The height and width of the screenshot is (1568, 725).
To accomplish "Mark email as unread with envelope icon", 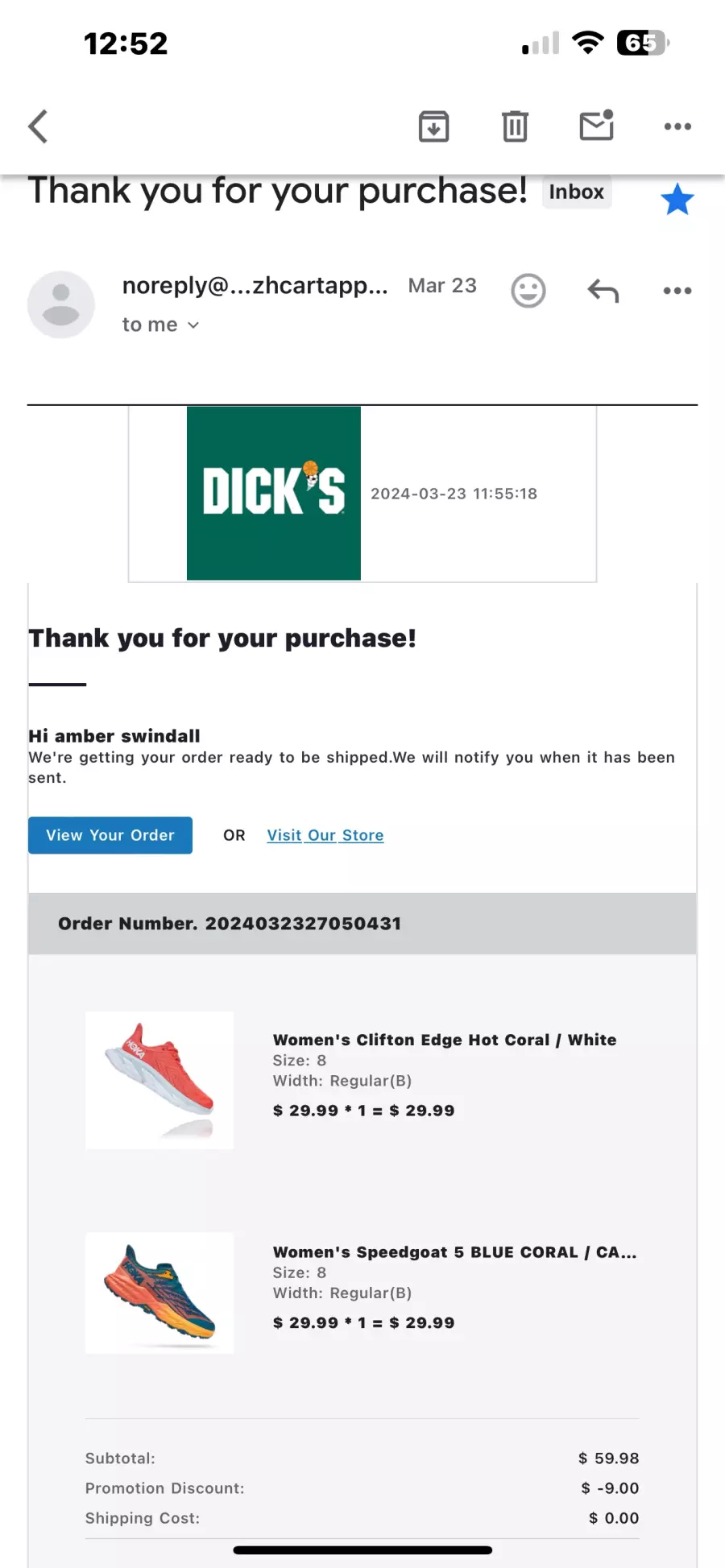I will pos(597,126).
